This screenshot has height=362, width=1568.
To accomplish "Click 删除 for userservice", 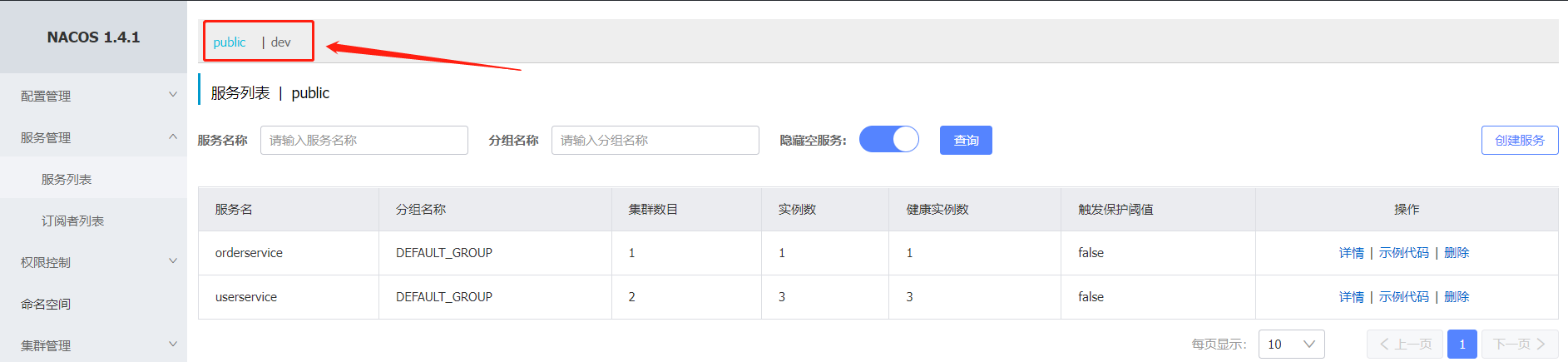I will [1457, 296].
